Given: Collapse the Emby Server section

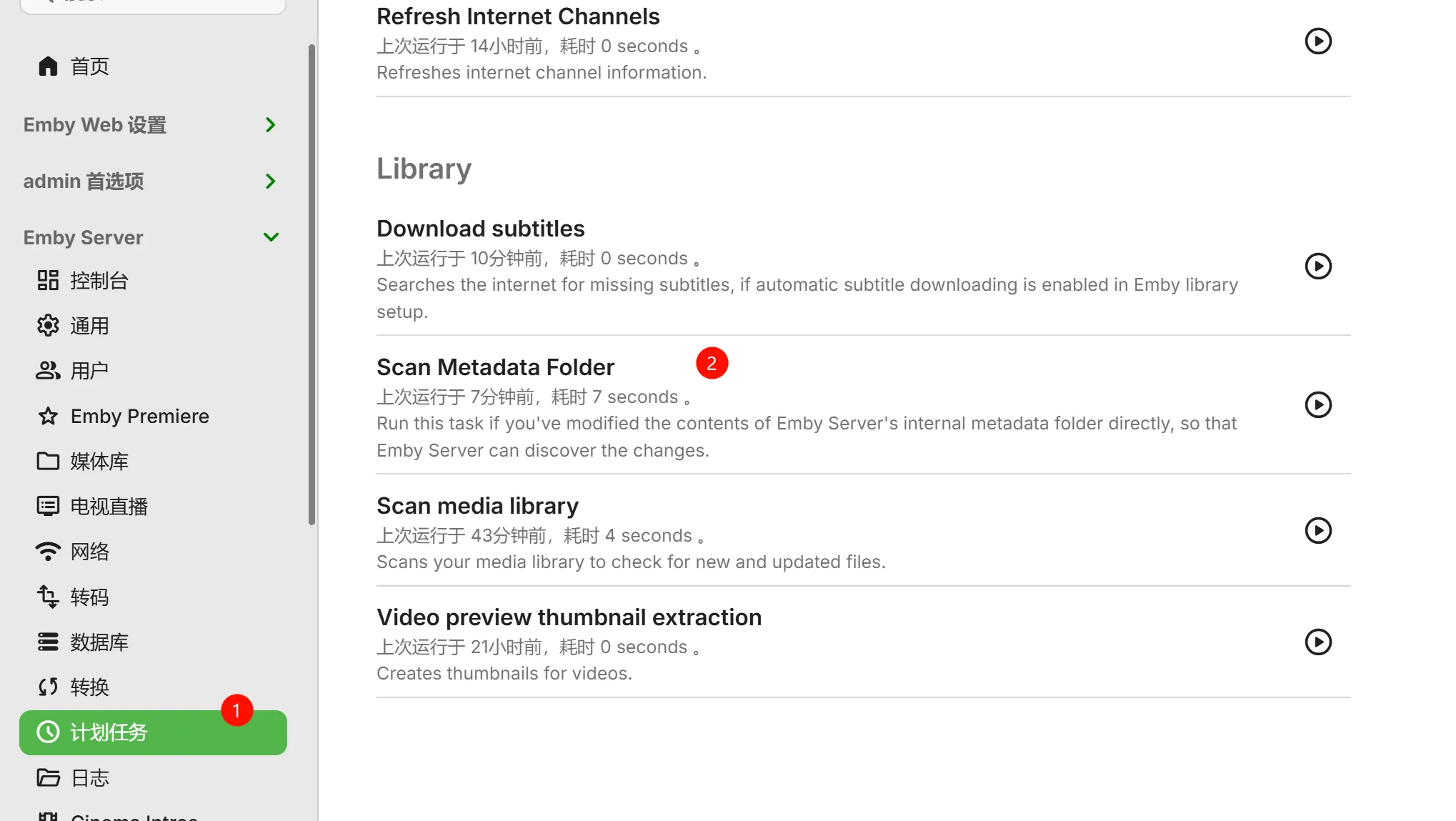Looking at the screenshot, I should [271, 237].
